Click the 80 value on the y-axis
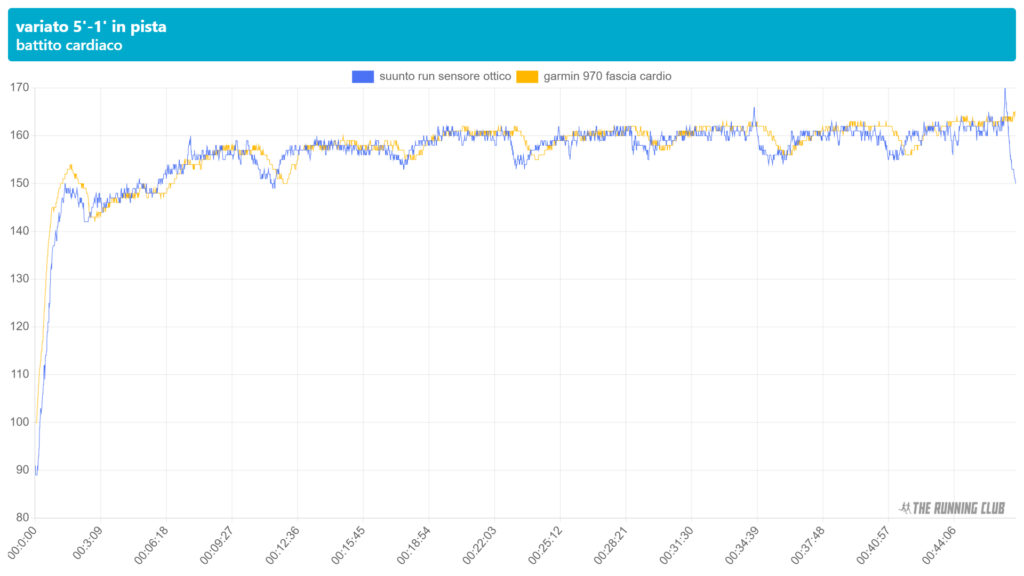The width and height of the screenshot is (1024, 576). click(x=22, y=518)
